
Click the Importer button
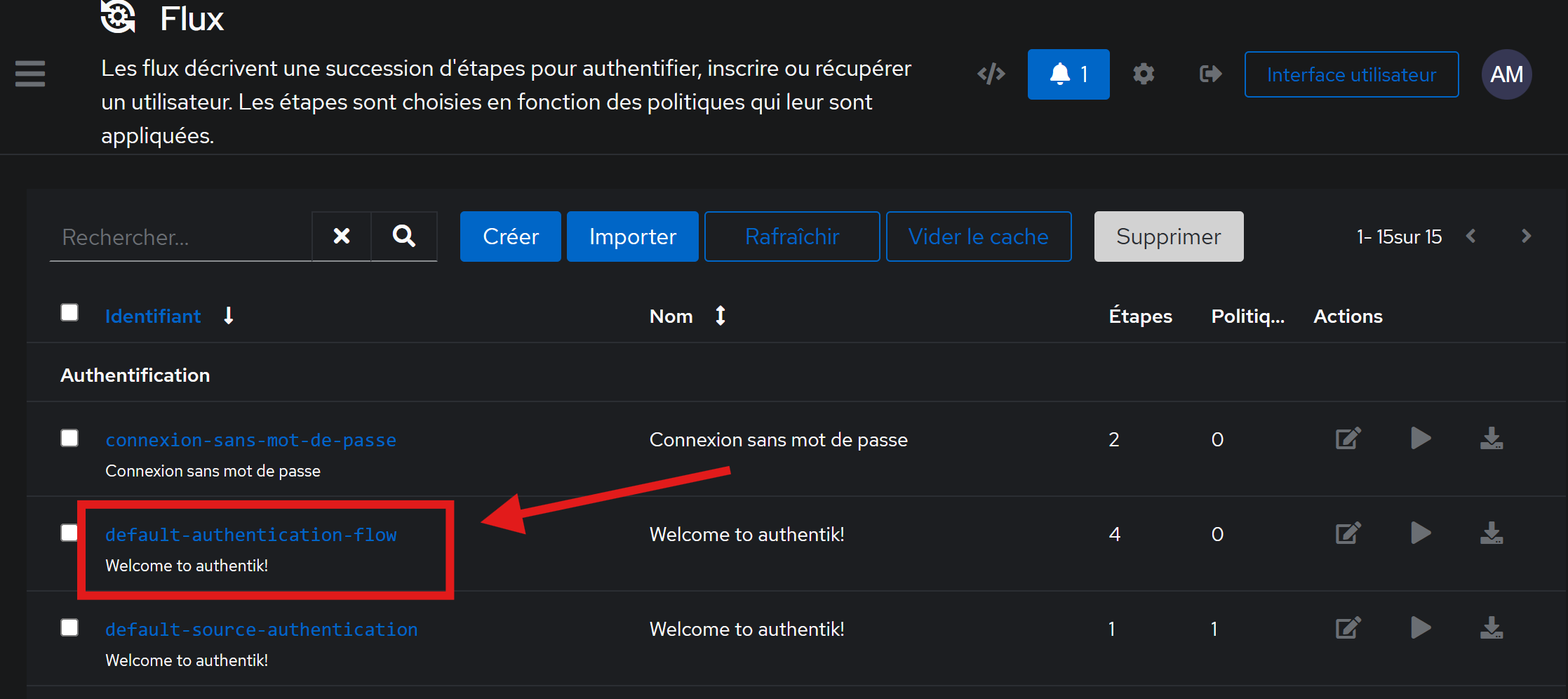click(x=633, y=237)
